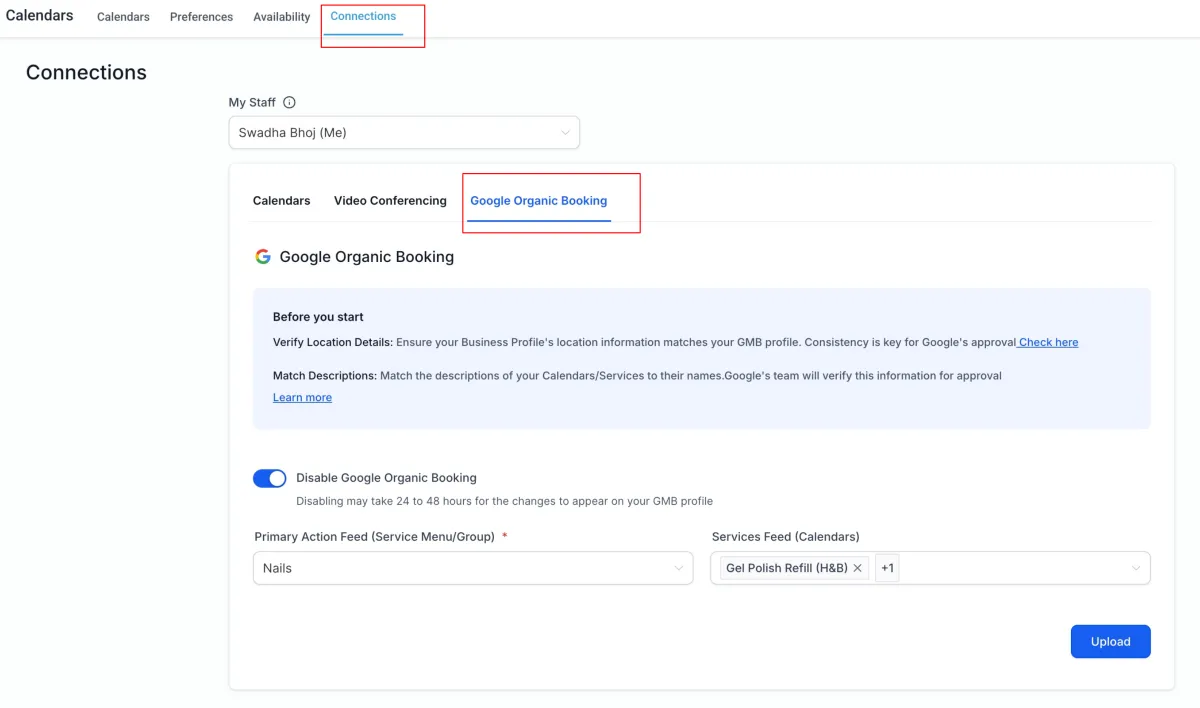Viewport: 1200px width, 708px height.
Task: Switch to the inner Calendars tab
Action: [x=281, y=201]
